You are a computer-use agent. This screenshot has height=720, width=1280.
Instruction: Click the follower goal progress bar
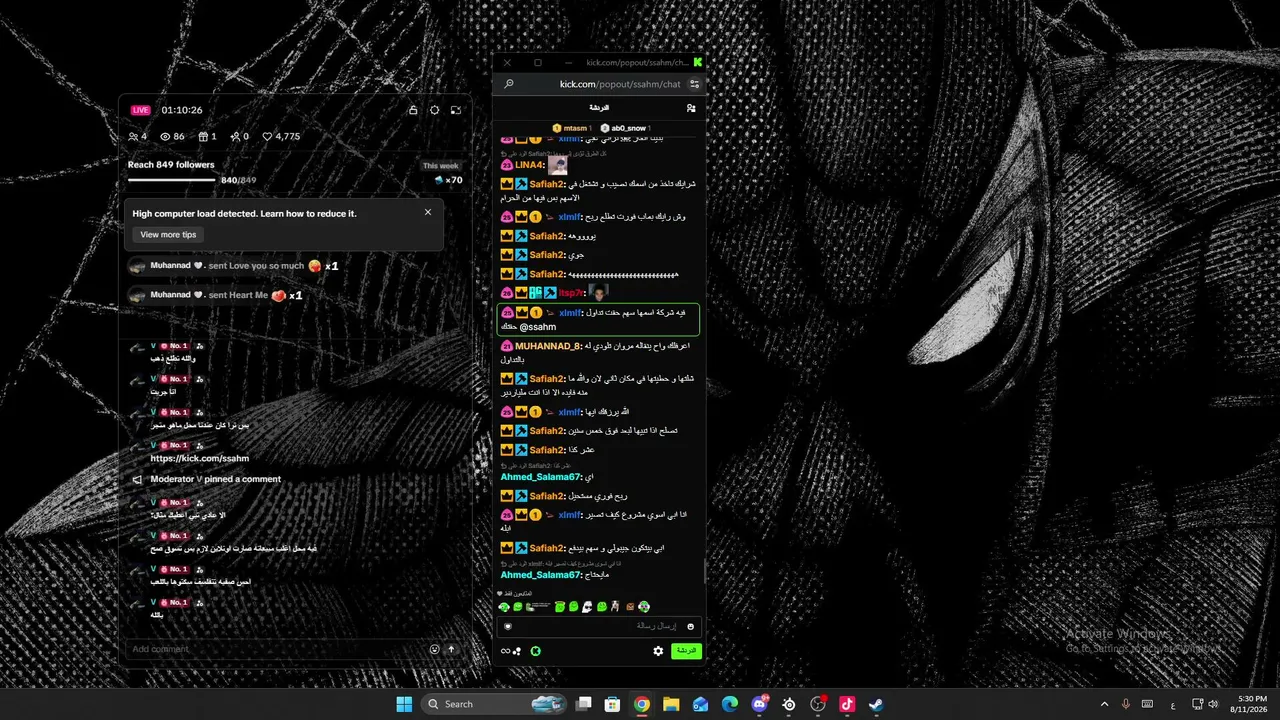pos(172,180)
